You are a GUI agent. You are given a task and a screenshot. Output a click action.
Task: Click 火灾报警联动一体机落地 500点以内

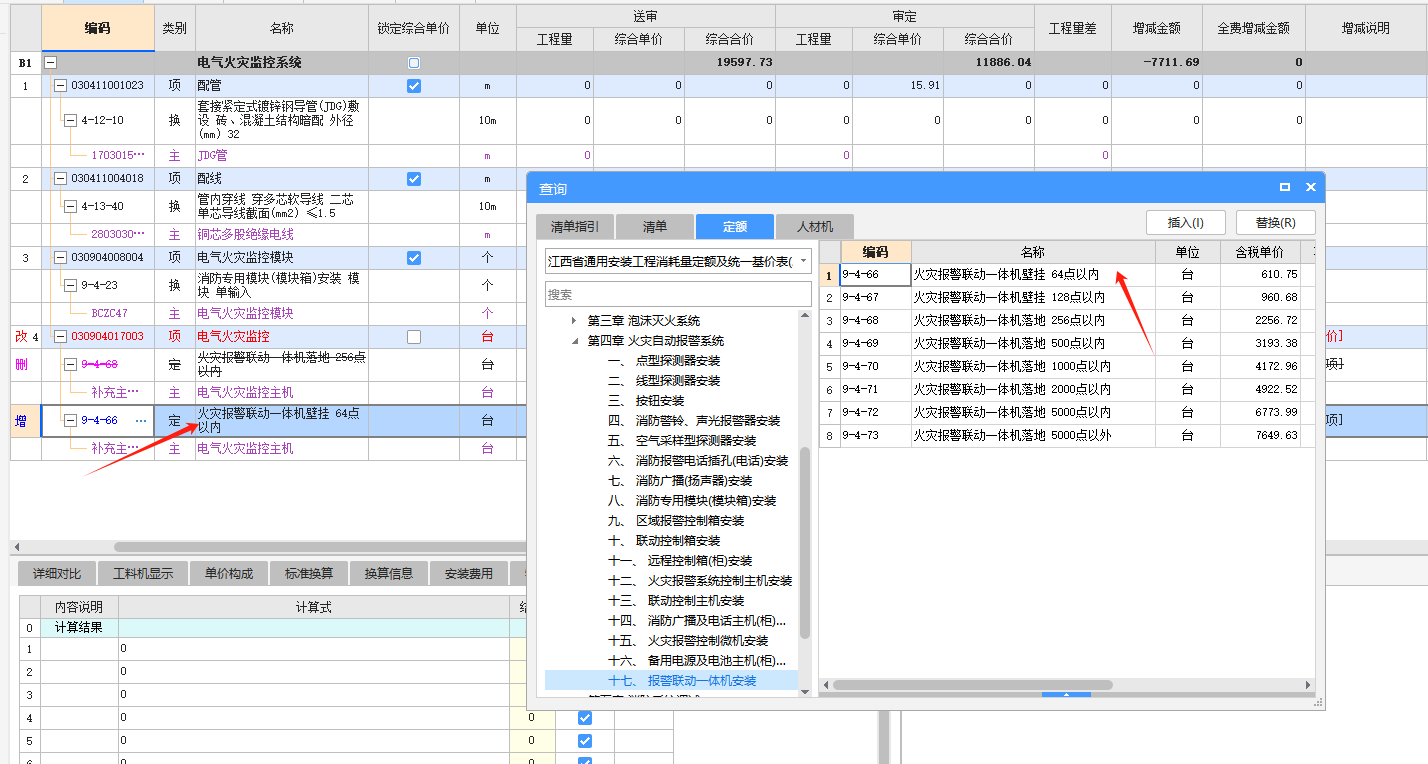click(1009, 343)
